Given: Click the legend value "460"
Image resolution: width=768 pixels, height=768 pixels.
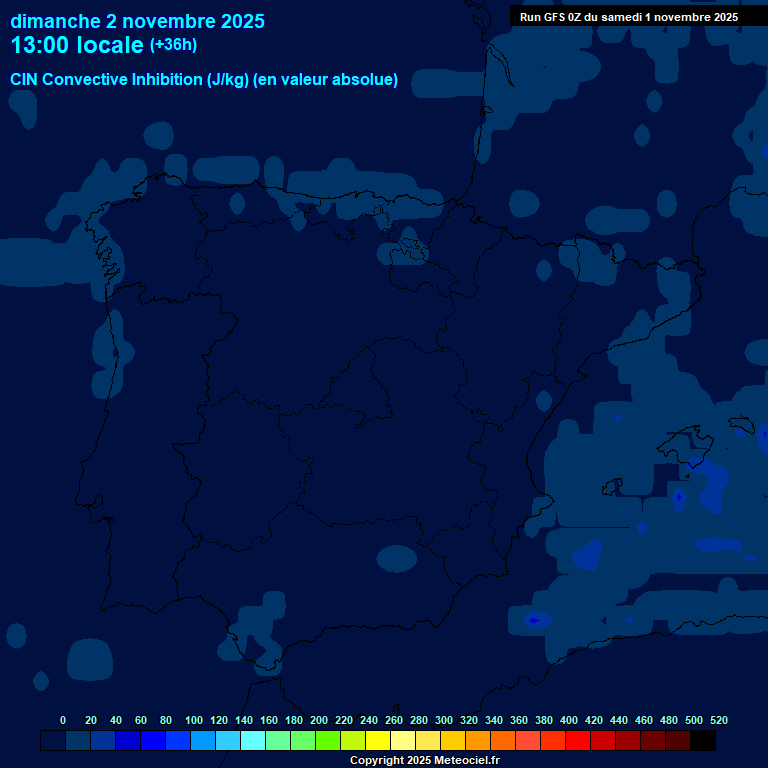Looking at the screenshot, I should click(644, 720).
